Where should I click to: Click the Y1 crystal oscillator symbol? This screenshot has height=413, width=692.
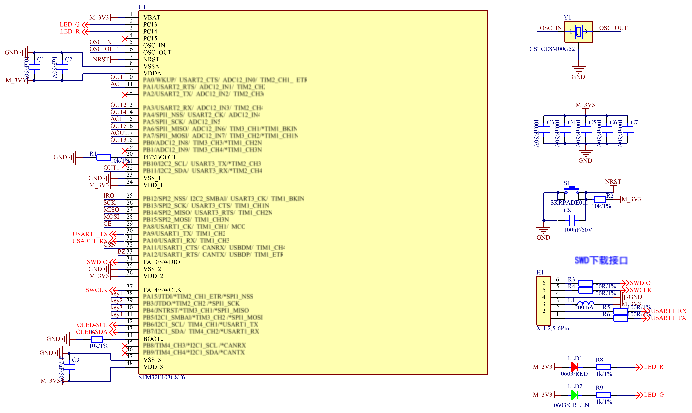tap(579, 32)
